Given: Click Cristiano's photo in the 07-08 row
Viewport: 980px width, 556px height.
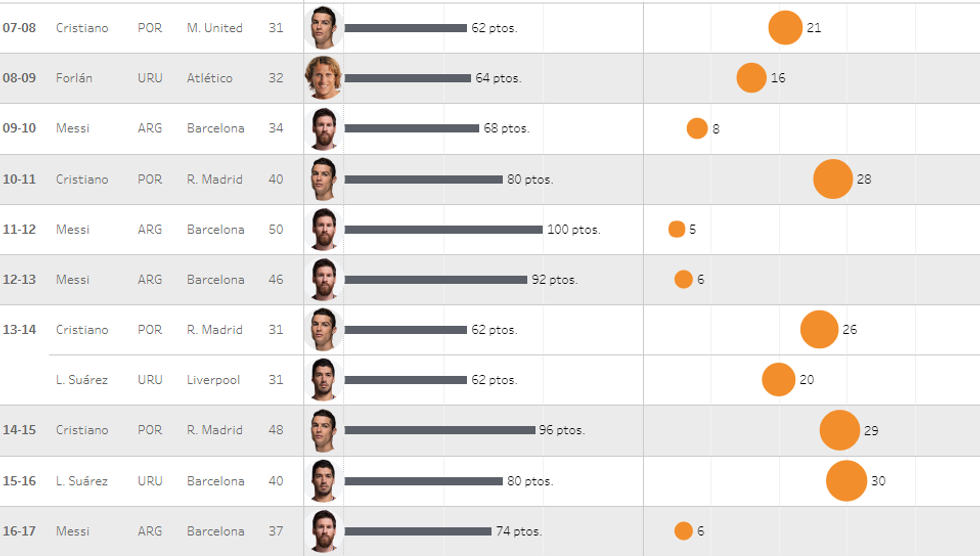Looking at the screenshot, I should [323, 28].
